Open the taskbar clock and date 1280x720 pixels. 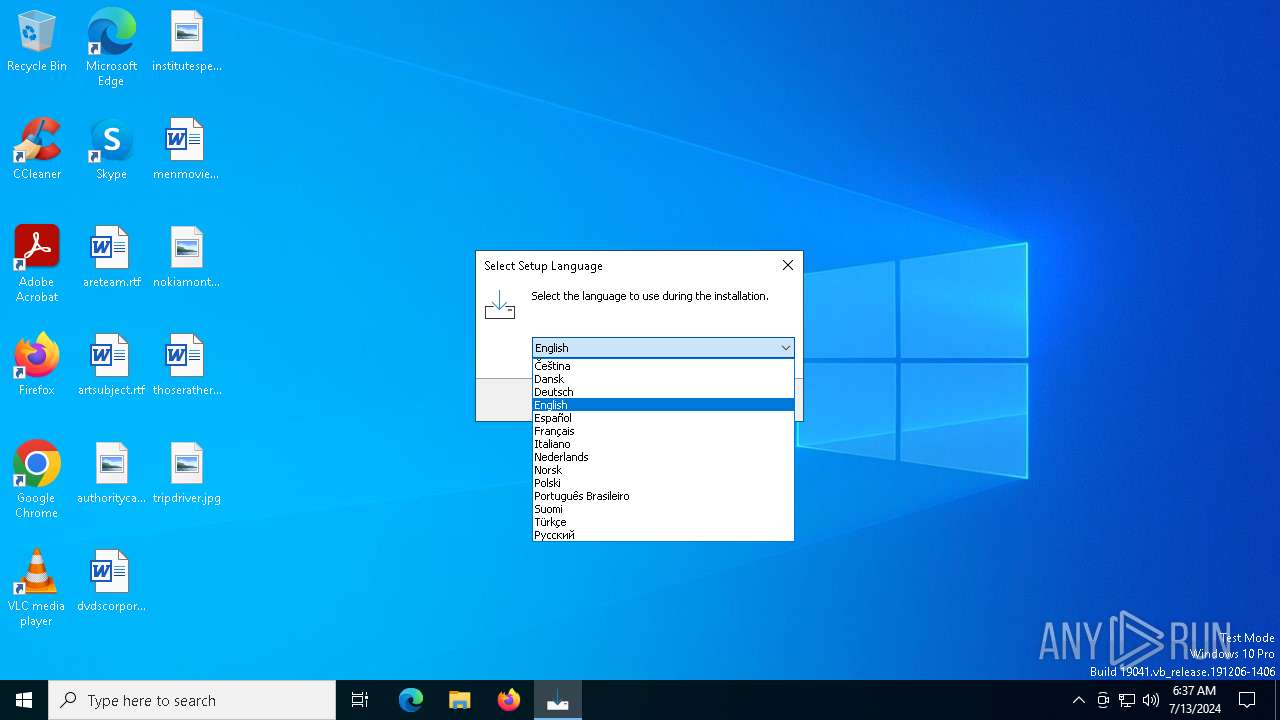tap(1194, 700)
